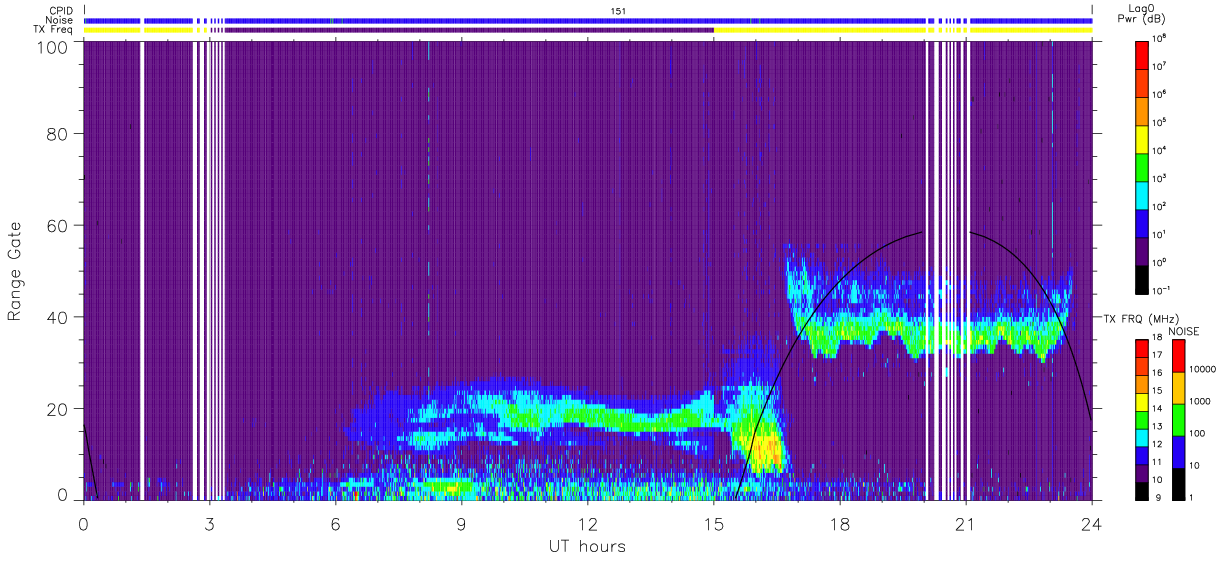
Task: Click the cyan segment of the TX FRQ colorbar
Action: click(x=1141, y=436)
